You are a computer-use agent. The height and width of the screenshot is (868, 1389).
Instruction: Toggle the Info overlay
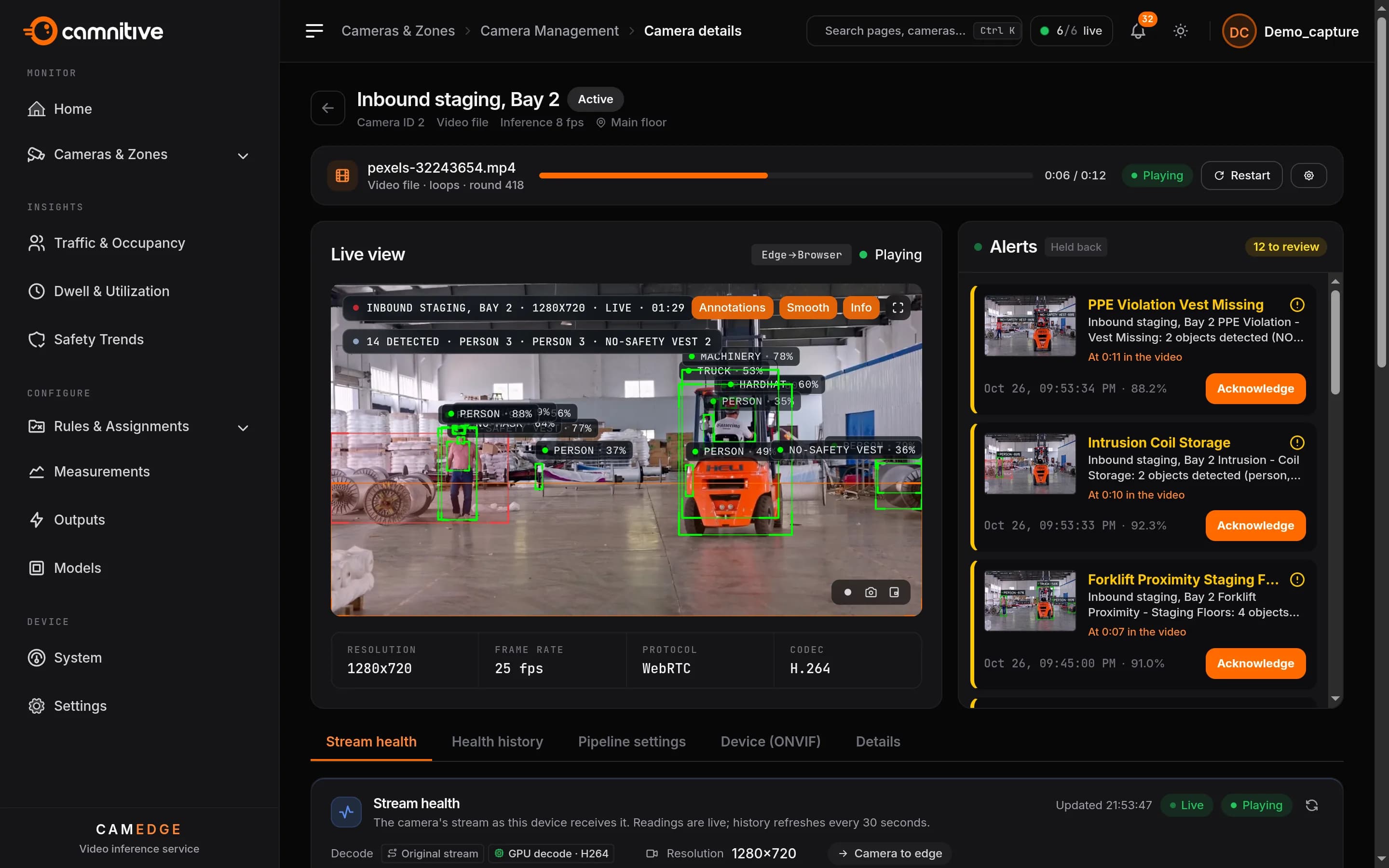pos(860,308)
